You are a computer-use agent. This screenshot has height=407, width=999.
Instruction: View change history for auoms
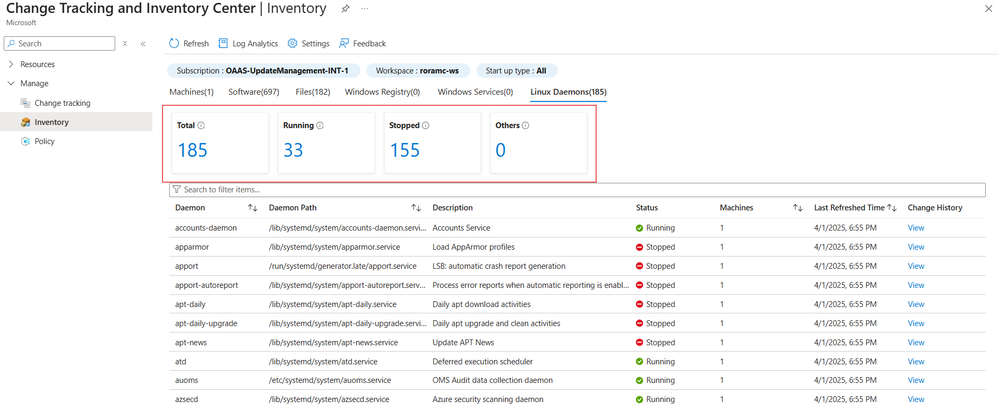tap(916, 380)
